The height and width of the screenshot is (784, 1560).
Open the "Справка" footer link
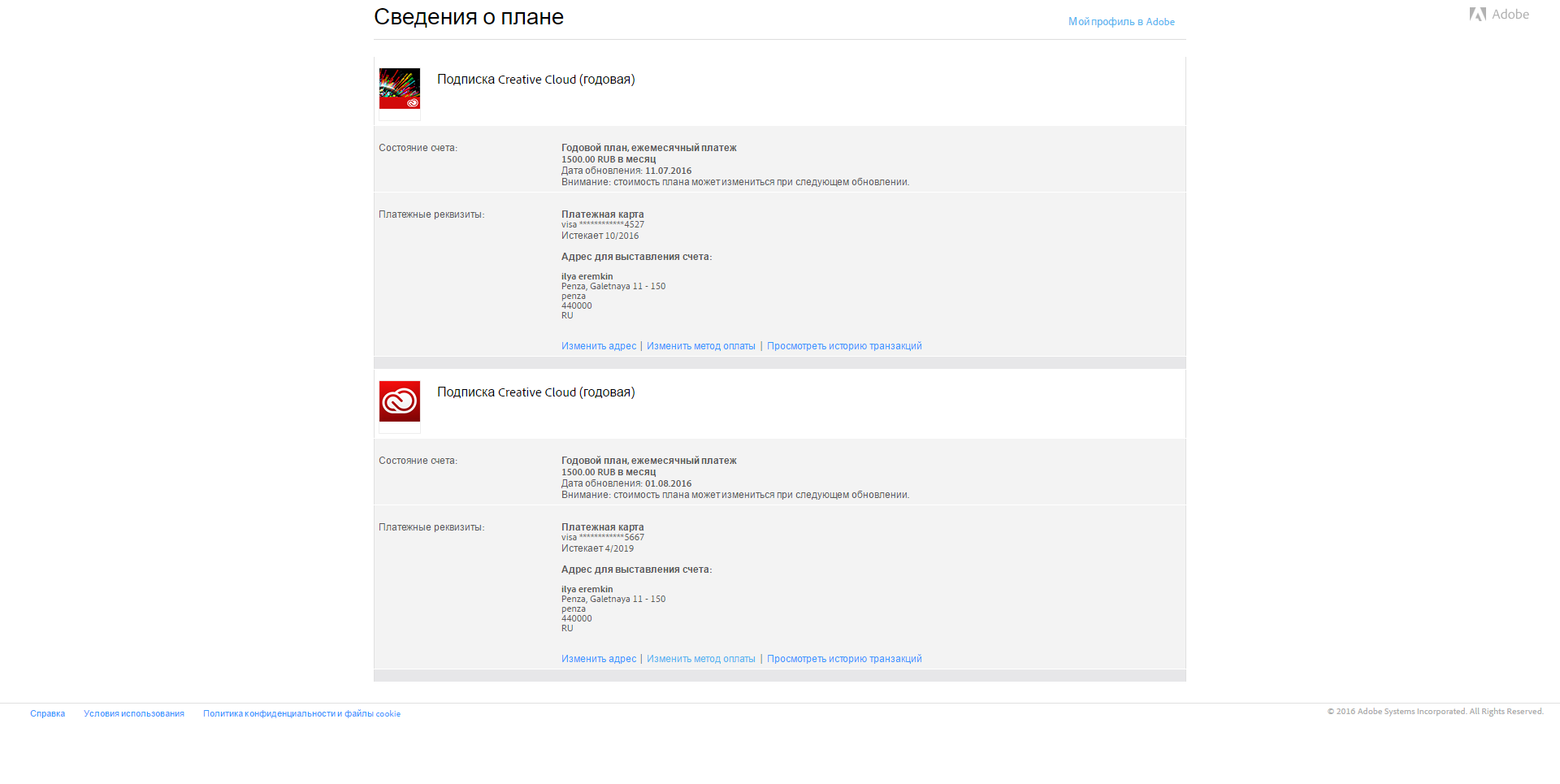tap(47, 714)
